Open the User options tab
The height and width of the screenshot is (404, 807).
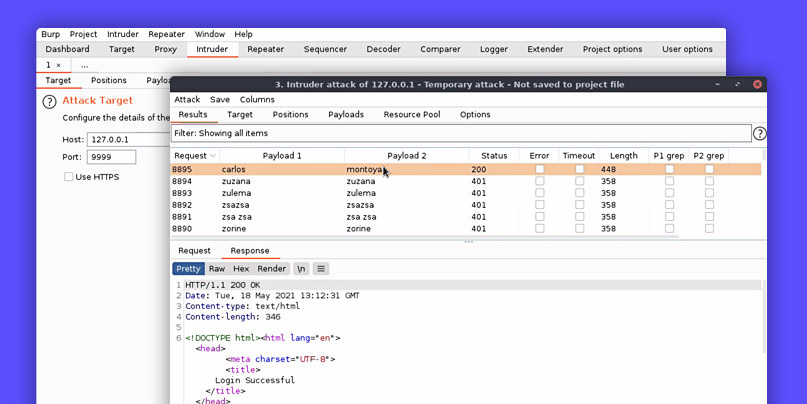click(x=687, y=49)
